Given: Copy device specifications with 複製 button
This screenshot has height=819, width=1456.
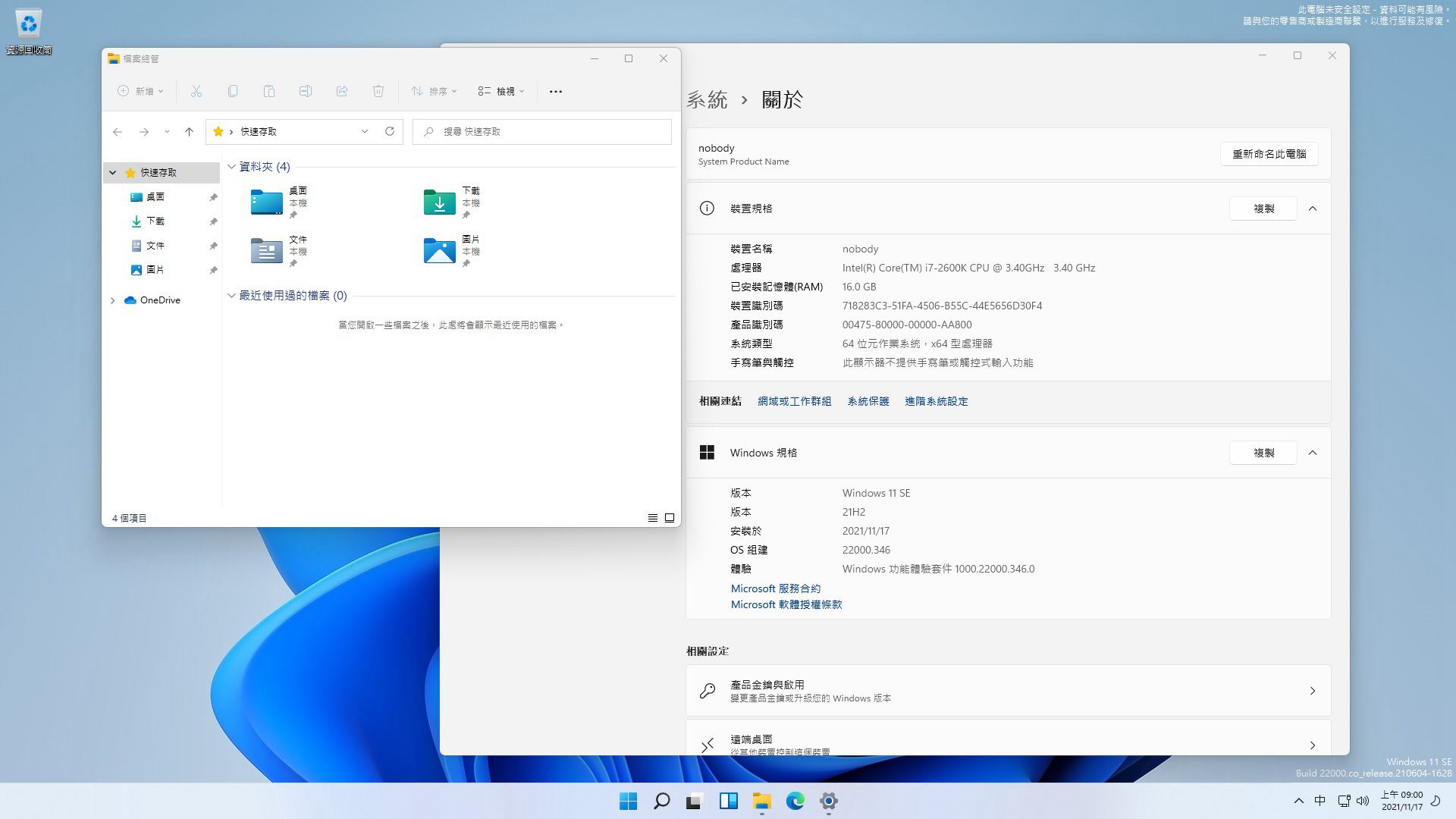Looking at the screenshot, I should (x=1263, y=209).
